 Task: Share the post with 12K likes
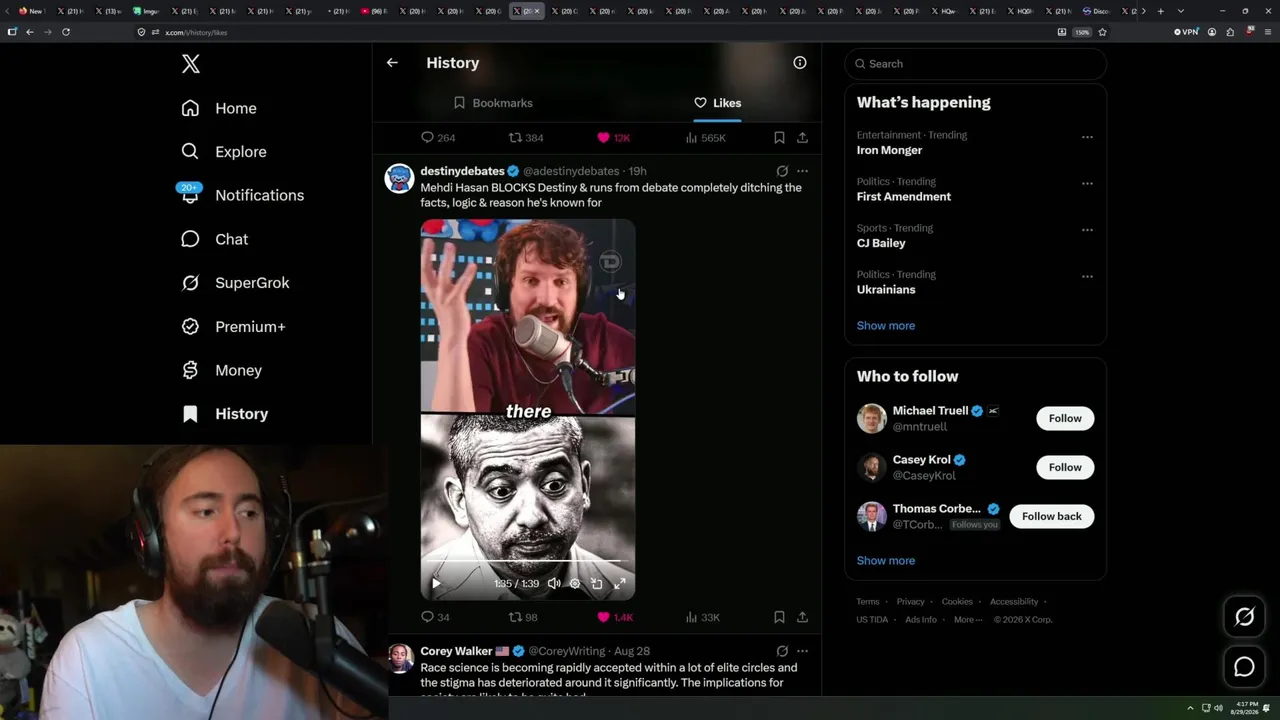point(802,138)
